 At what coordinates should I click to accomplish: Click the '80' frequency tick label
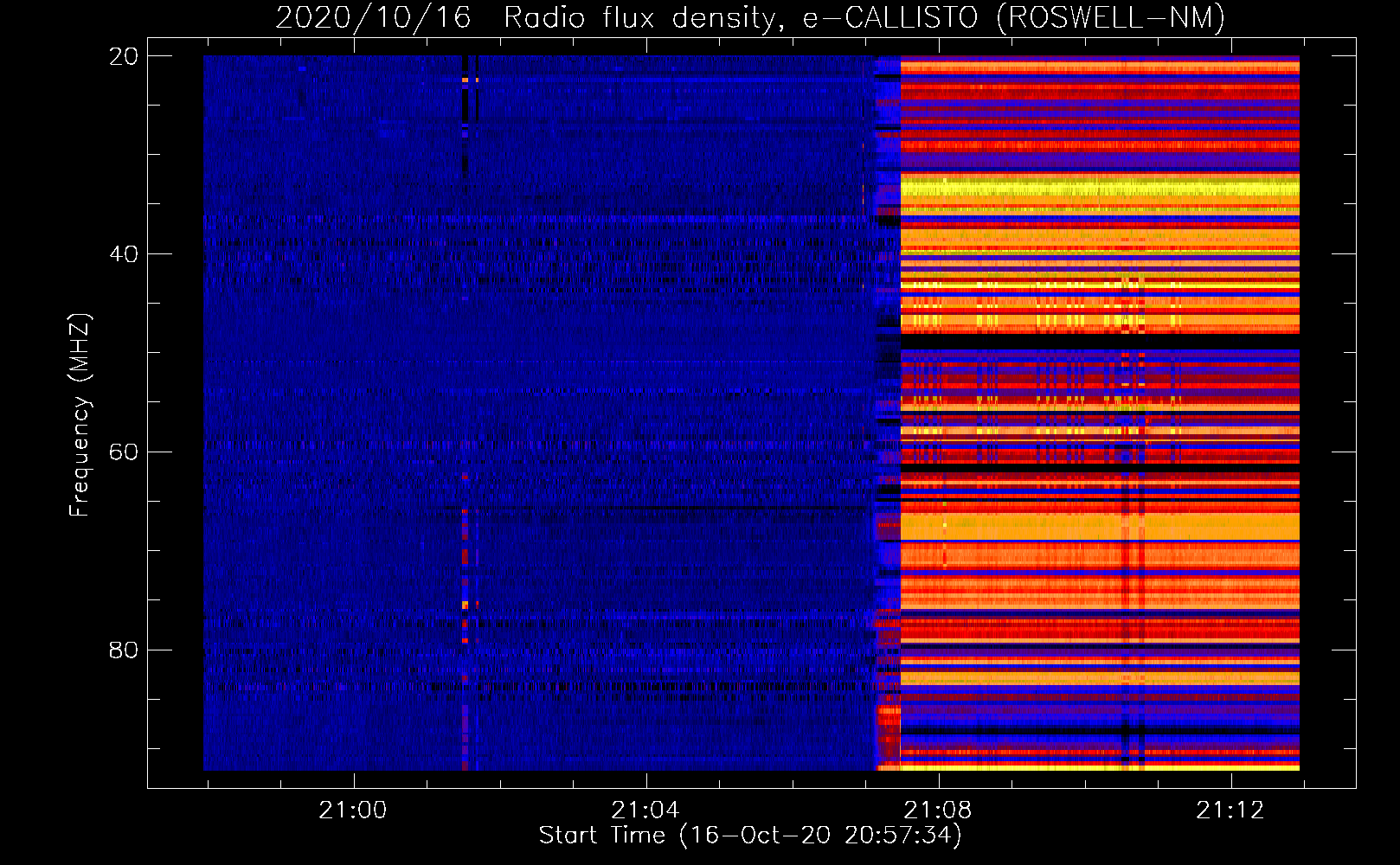[123, 650]
